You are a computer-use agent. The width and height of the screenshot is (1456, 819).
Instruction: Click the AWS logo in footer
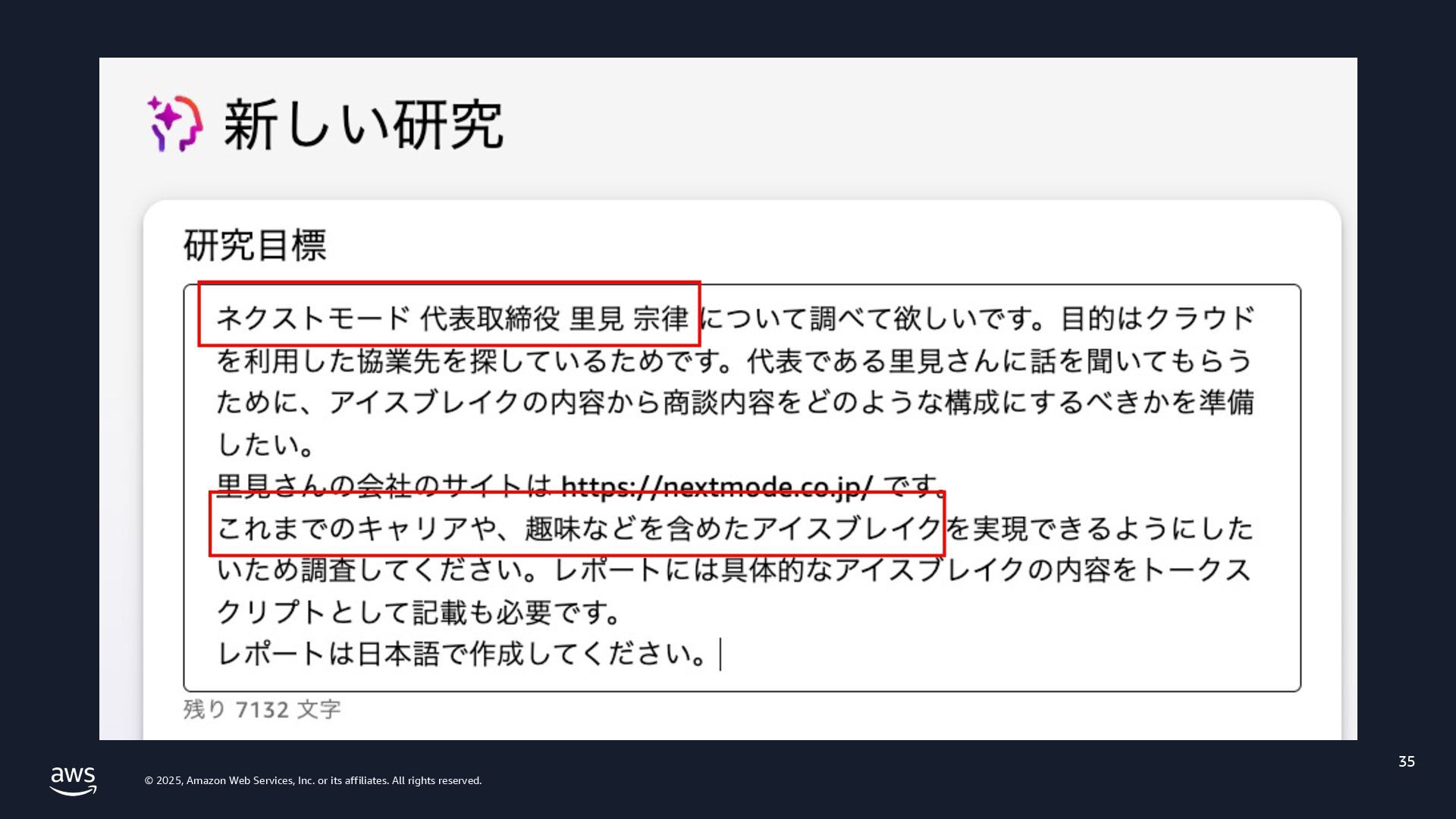tap(73, 780)
